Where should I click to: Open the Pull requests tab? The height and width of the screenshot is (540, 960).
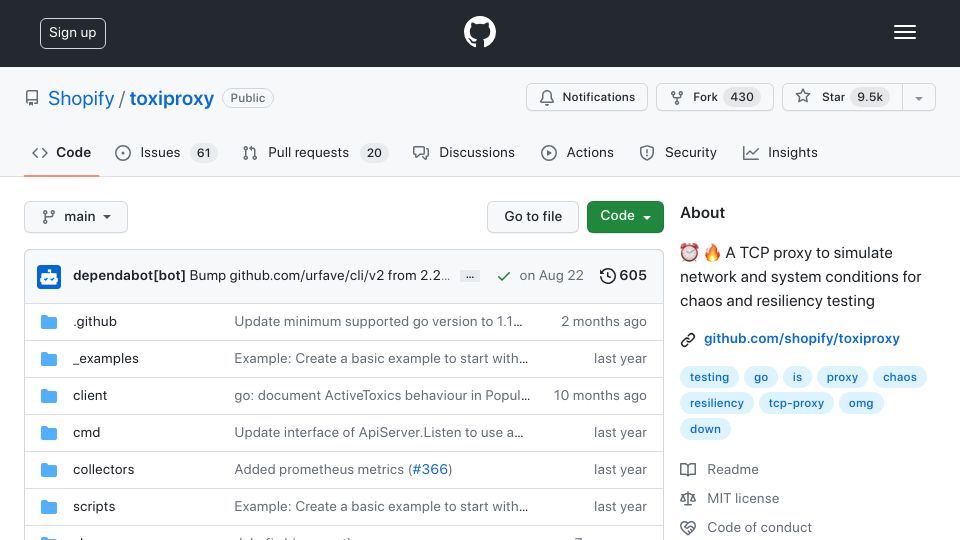point(315,152)
